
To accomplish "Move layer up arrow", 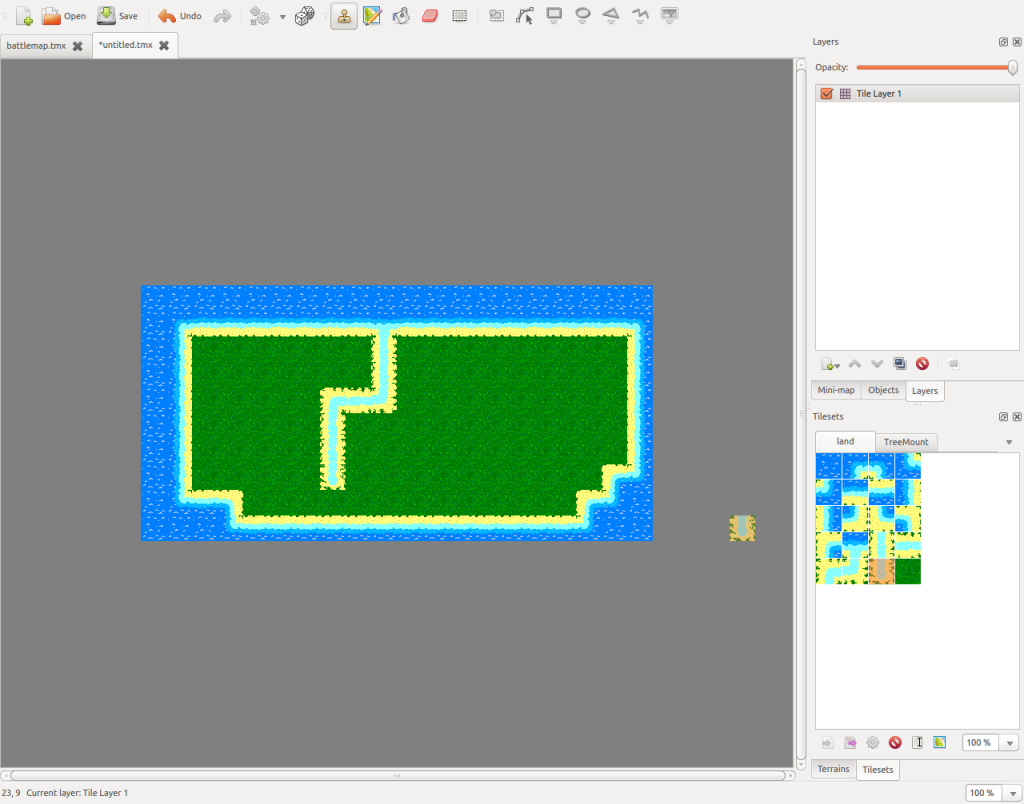I will [854, 364].
